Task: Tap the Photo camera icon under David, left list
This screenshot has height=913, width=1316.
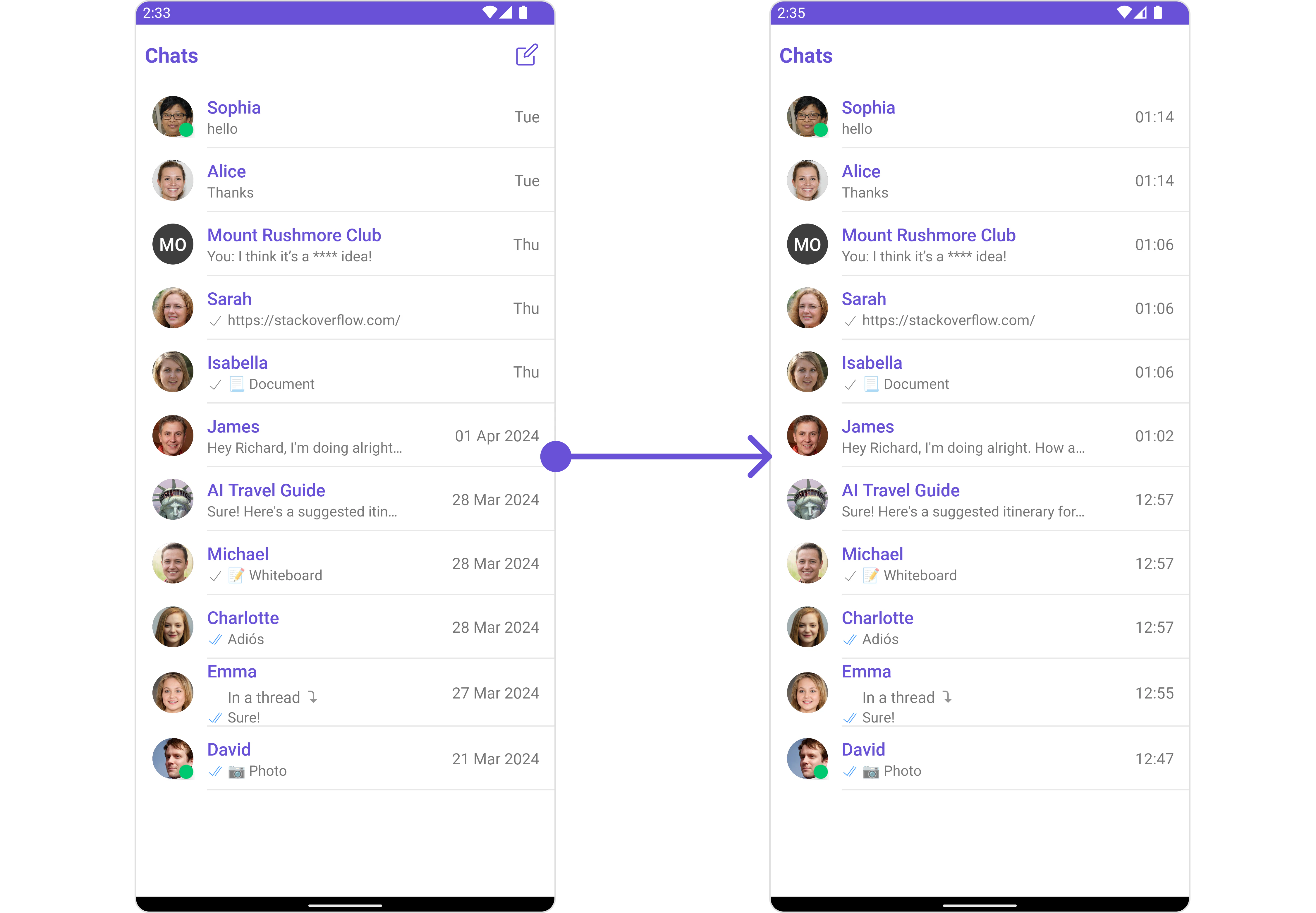Action: 236,772
